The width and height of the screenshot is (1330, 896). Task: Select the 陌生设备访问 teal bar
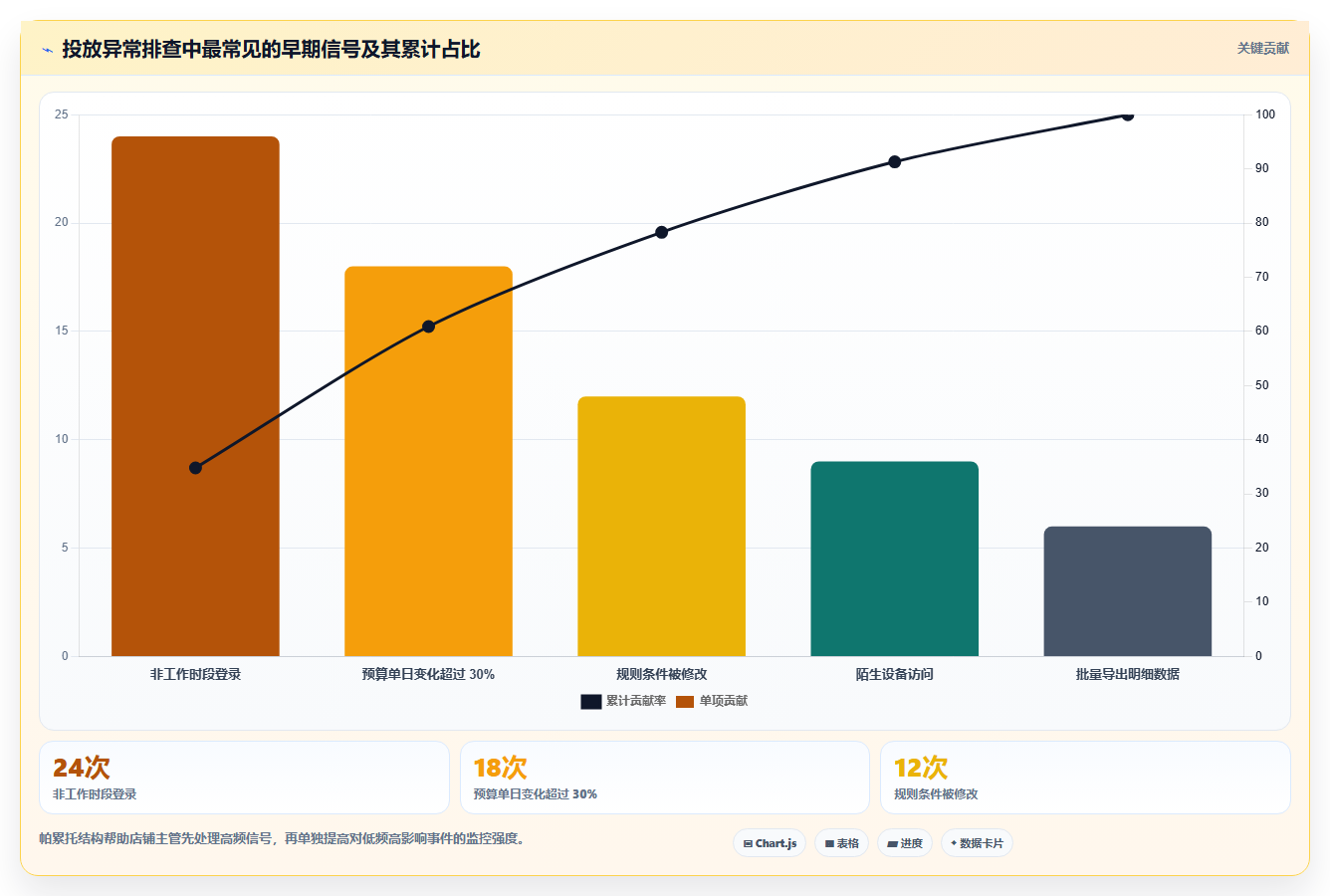[x=894, y=559]
